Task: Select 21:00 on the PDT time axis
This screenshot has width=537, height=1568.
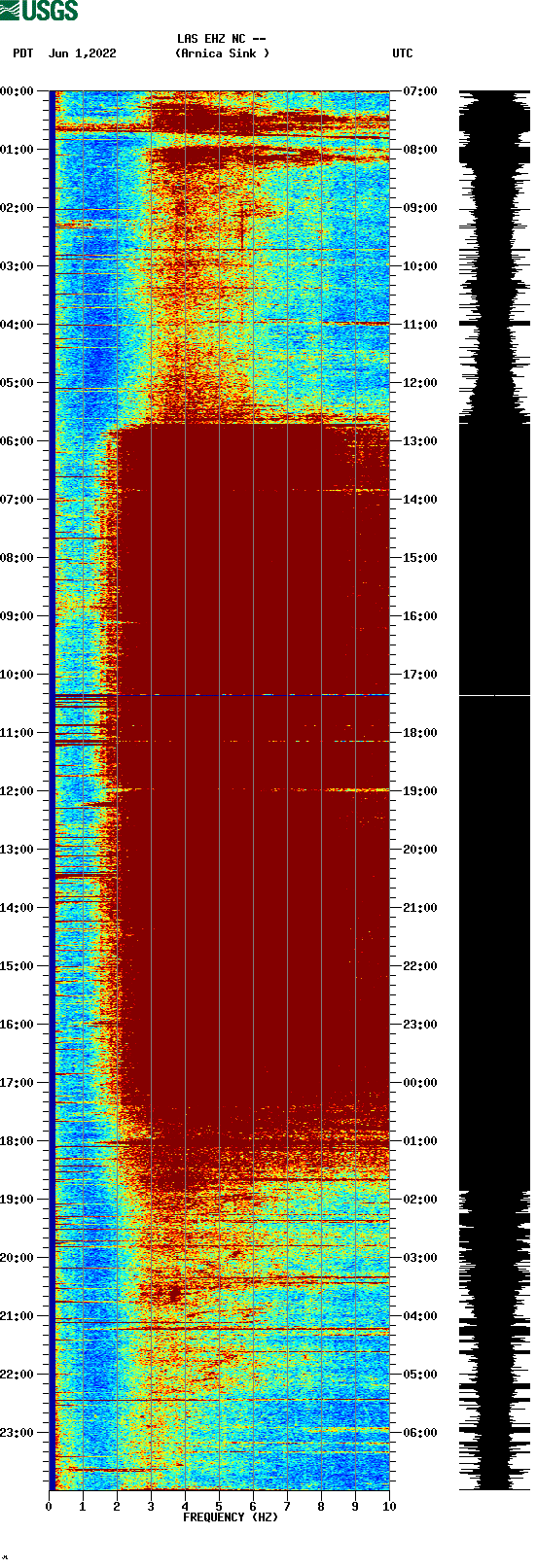Action: coord(17,1316)
